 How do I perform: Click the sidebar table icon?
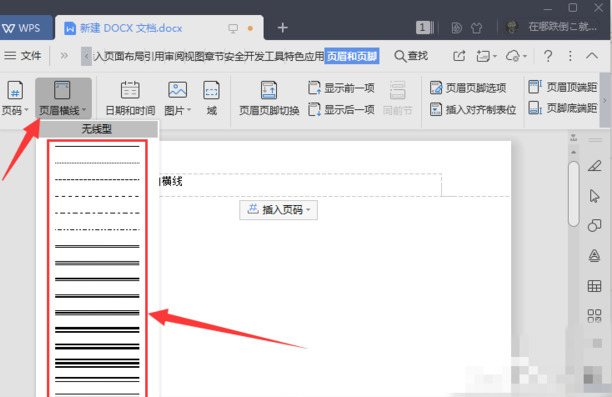coord(594,286)
